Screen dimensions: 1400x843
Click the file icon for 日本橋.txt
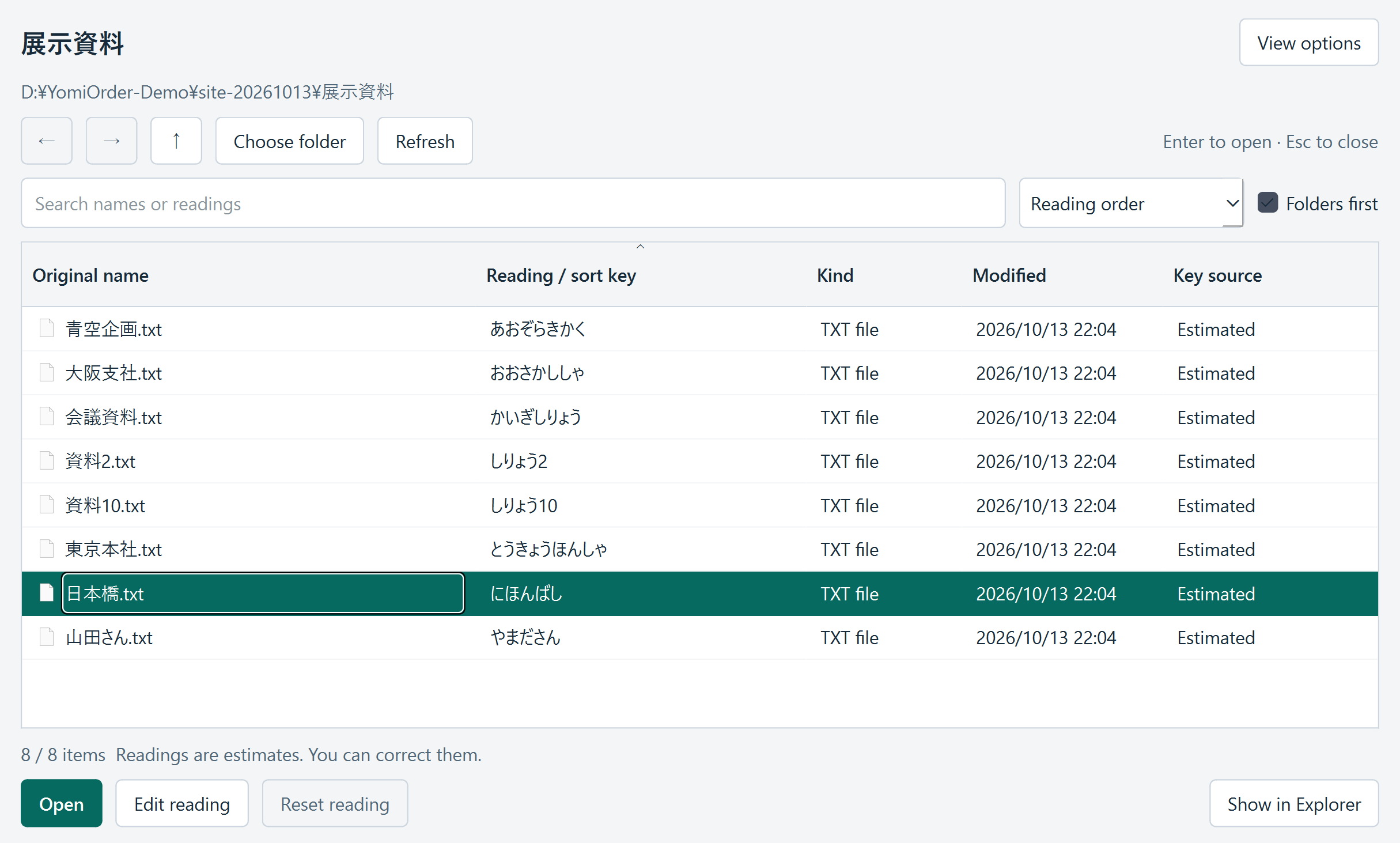pyautogui.click(x=47, y=593)
